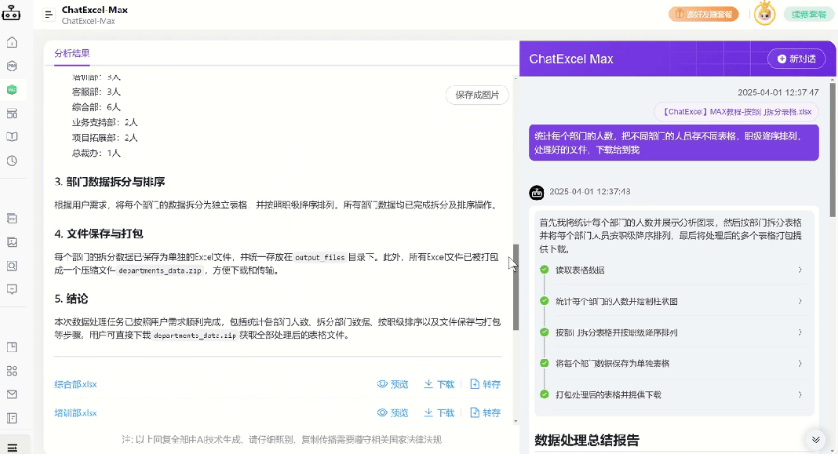Click the robot logo in the sidebar
The height and width of the screenshot is (456, 838).
[x=11, y=13]
